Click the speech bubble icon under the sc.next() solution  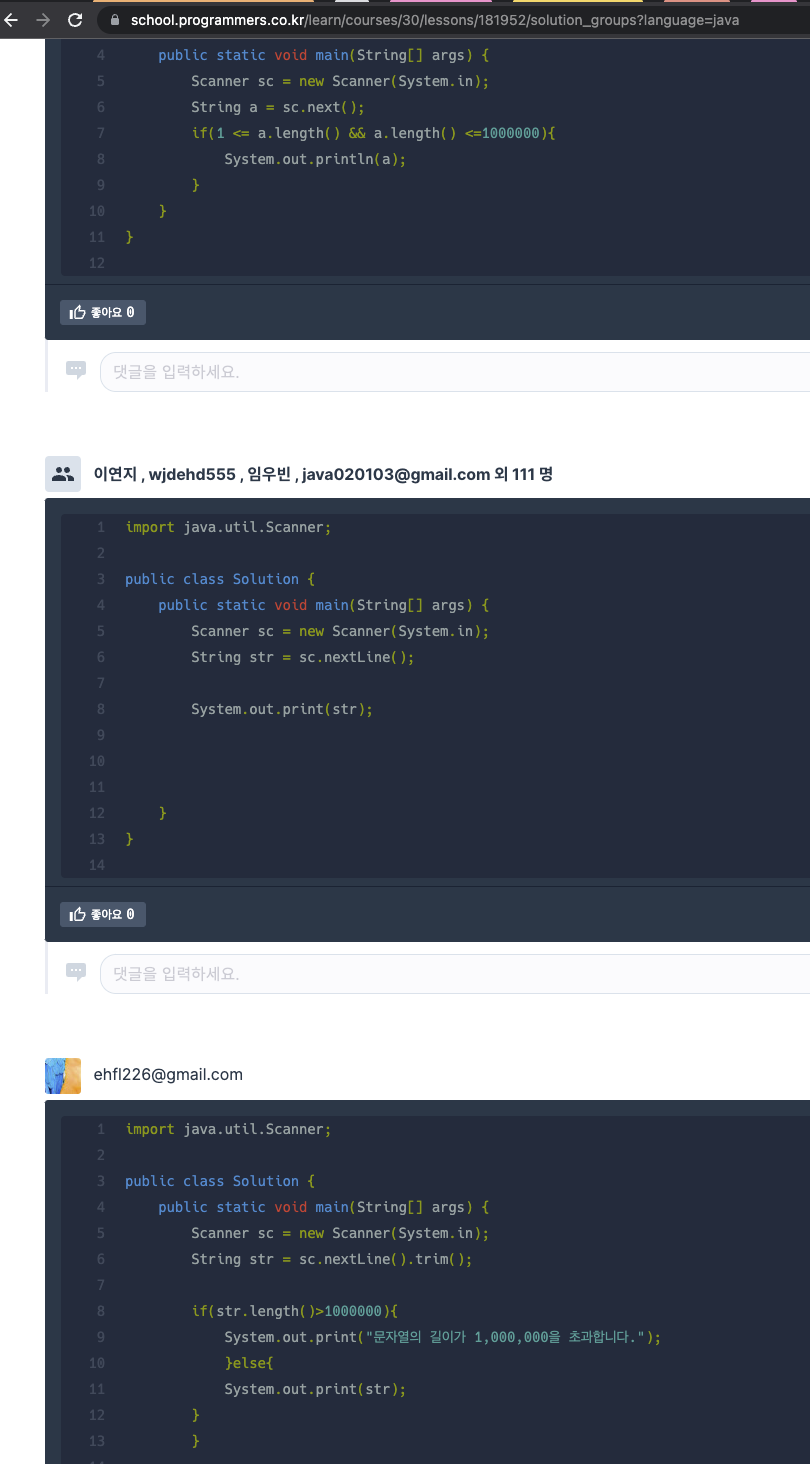tap(76, 371)
